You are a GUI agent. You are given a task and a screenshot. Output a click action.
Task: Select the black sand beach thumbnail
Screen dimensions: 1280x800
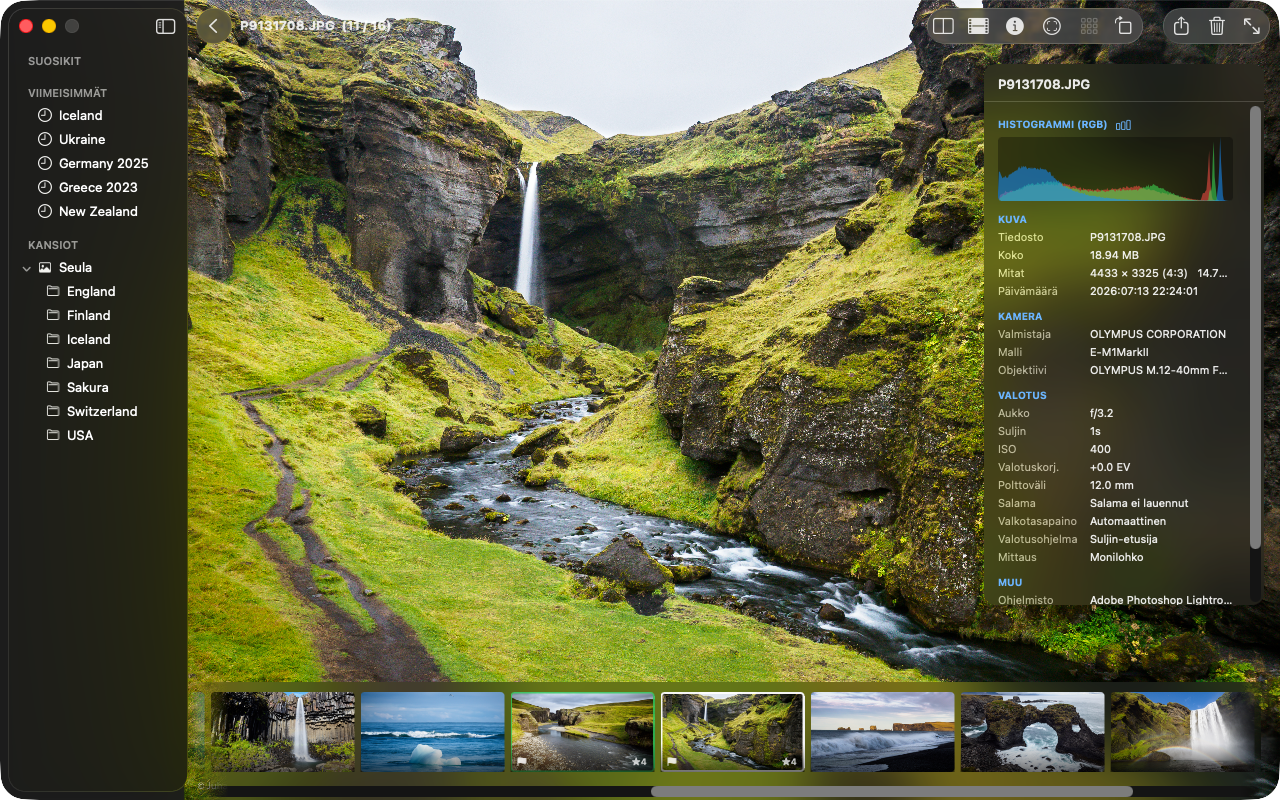883,732
